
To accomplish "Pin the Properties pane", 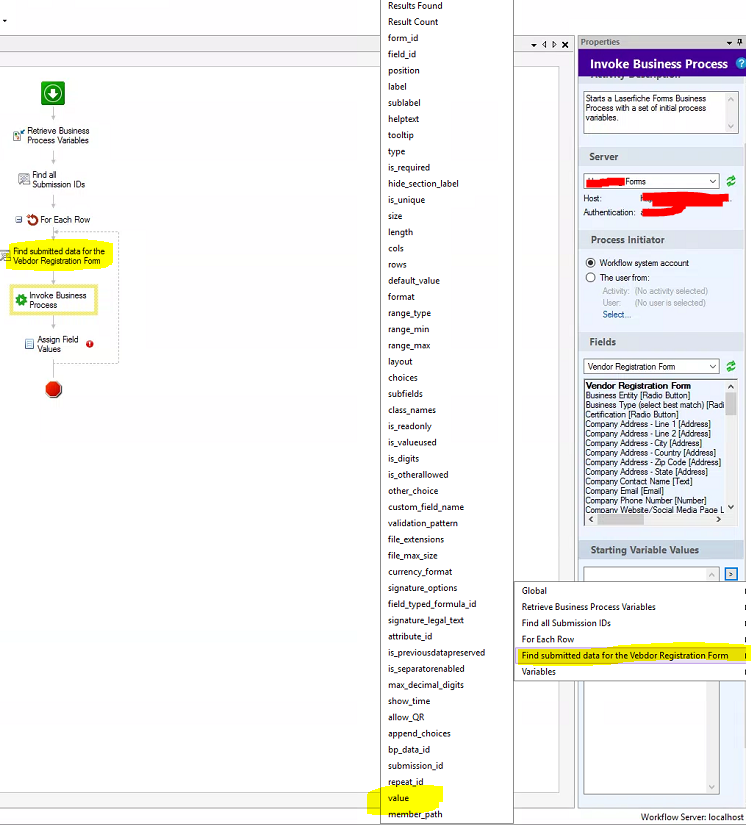I will coord(740,42).
